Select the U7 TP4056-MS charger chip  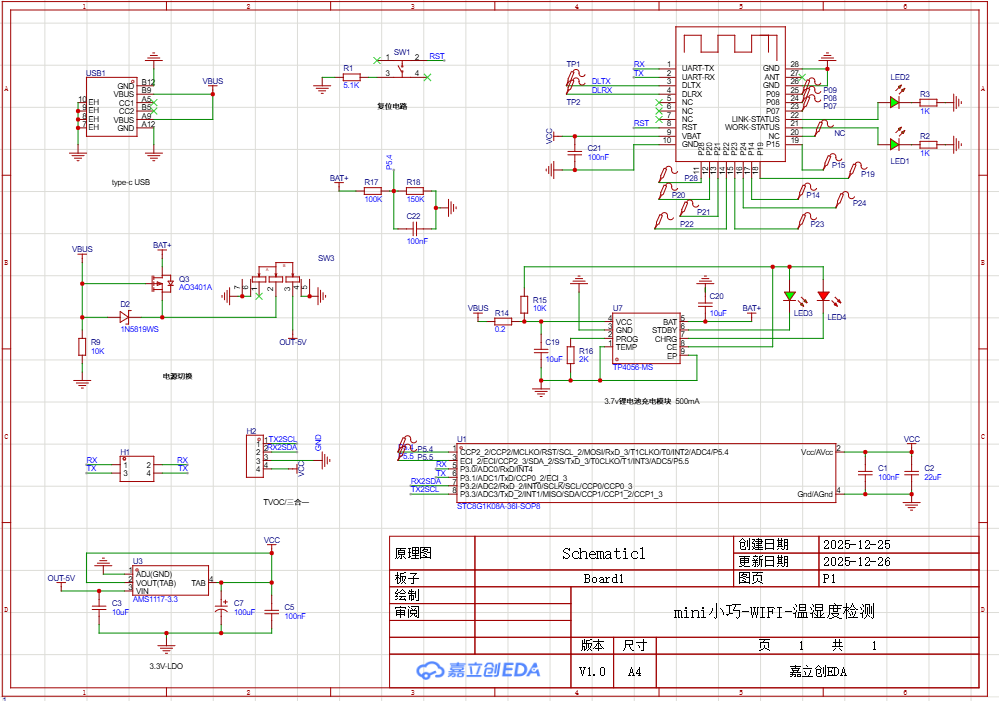click(x=646, y=338)
